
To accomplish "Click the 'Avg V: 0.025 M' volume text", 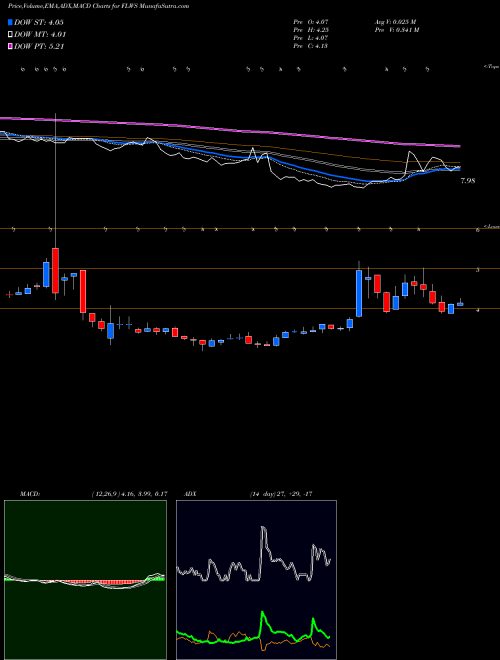I will 395,21.
